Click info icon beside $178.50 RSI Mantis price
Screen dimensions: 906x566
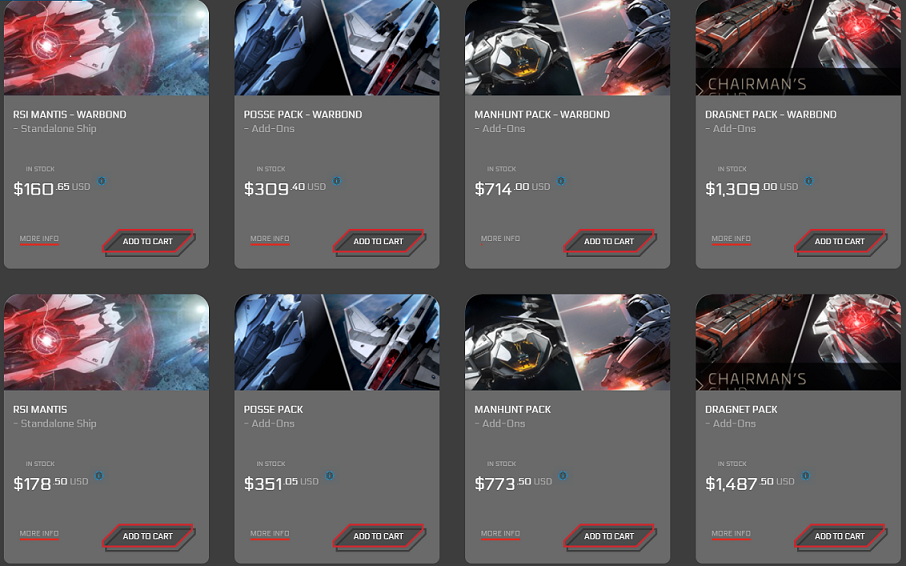99,476
